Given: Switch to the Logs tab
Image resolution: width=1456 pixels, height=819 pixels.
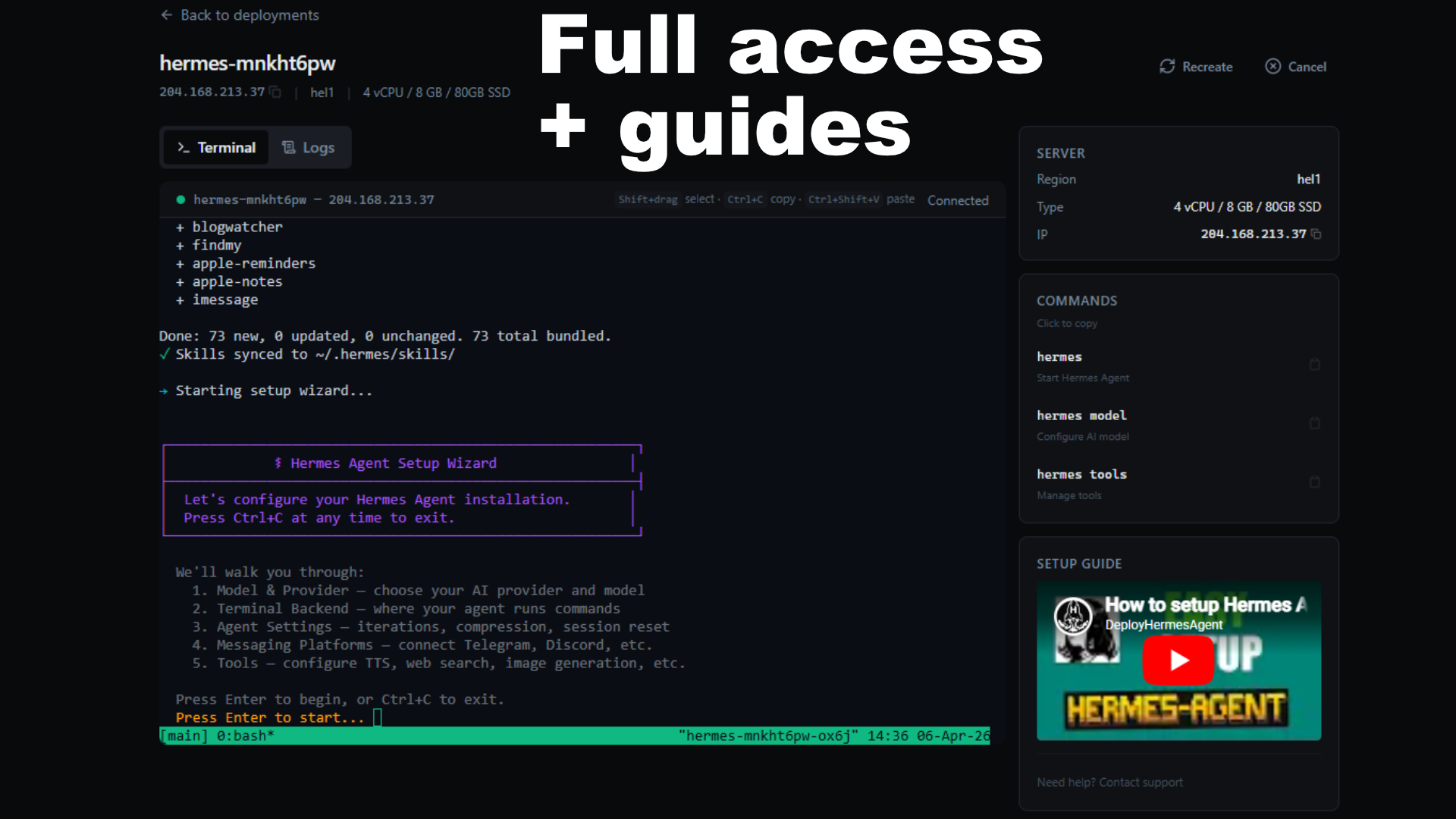Looking at the screenshot, I should pyautogui.click(x=309, y=147).
